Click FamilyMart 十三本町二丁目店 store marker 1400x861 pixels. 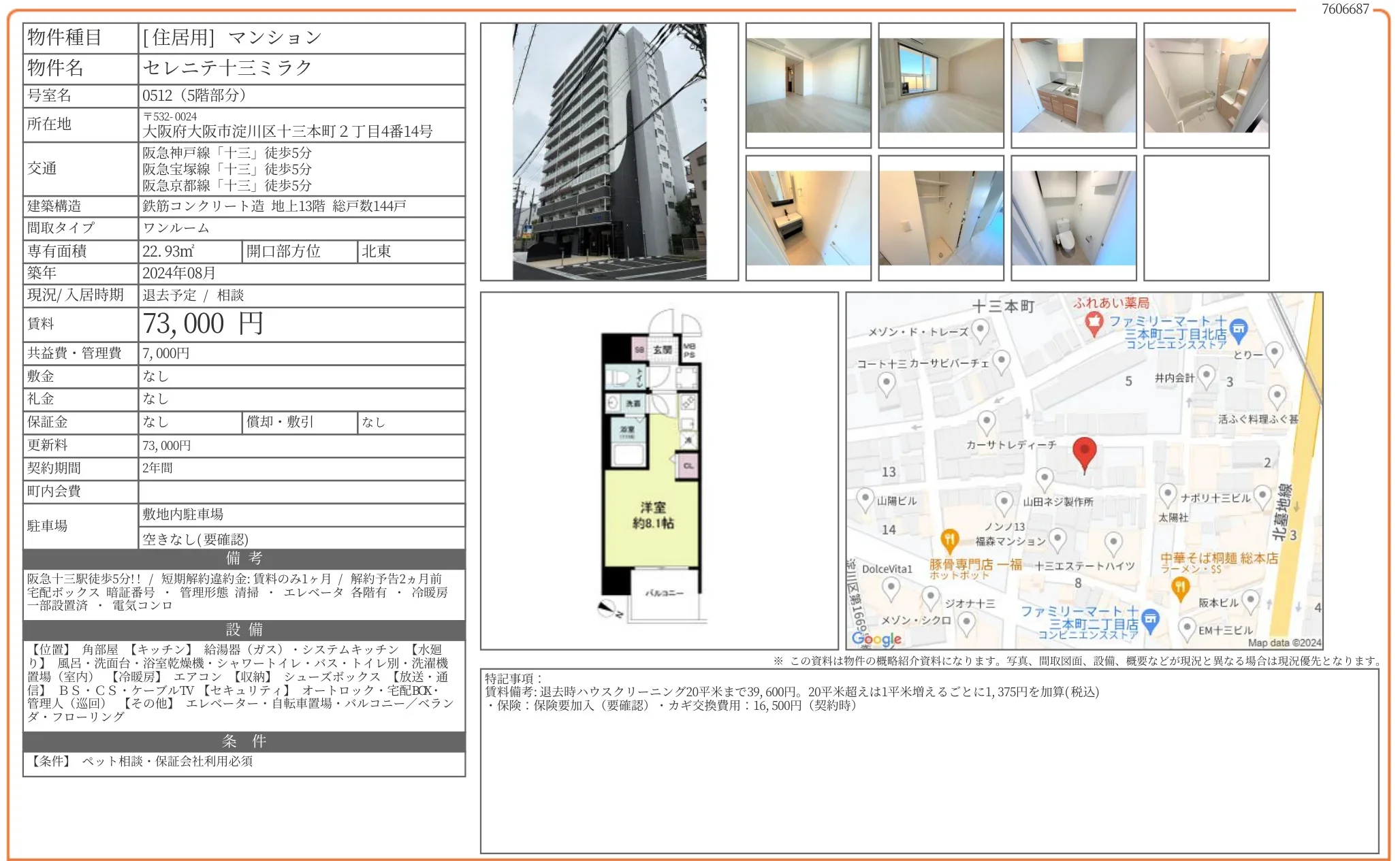click(1150, 619)
